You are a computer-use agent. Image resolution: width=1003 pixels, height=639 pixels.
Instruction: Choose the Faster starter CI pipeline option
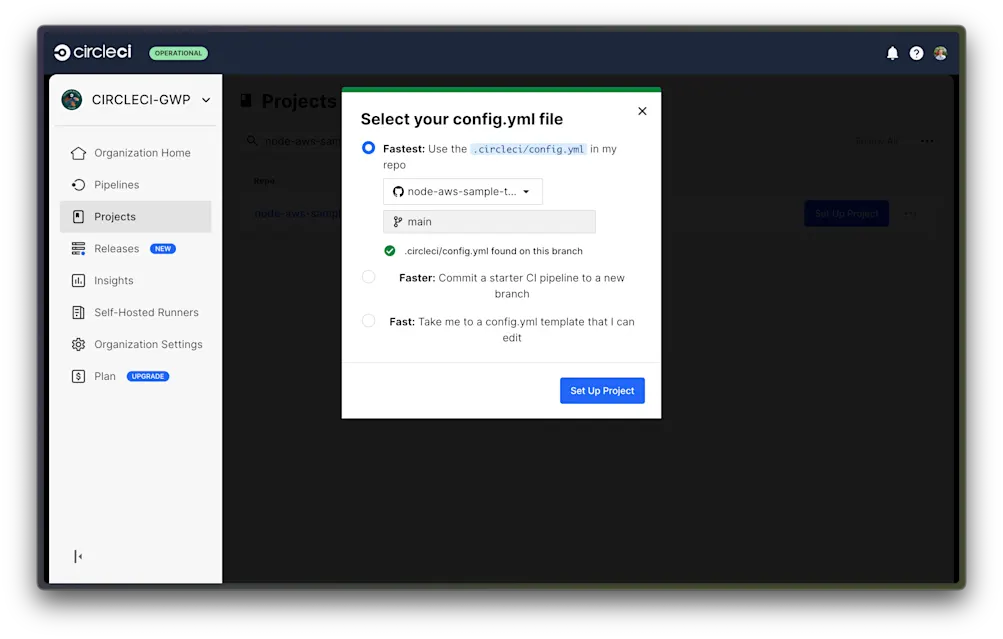coord(369,277)
